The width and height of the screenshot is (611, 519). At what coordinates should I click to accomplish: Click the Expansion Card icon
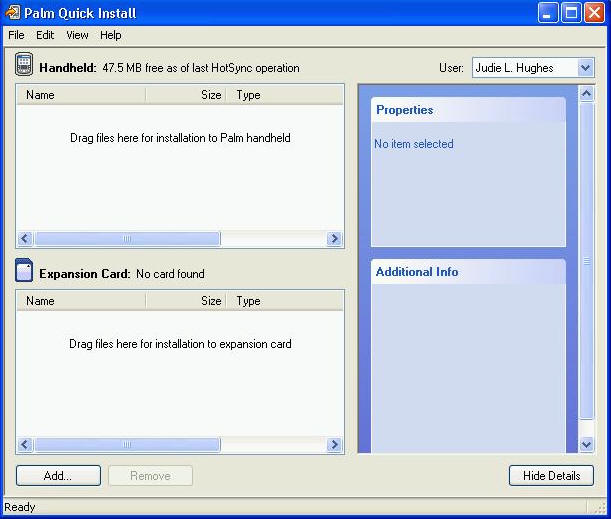click(x=25, y=272)
